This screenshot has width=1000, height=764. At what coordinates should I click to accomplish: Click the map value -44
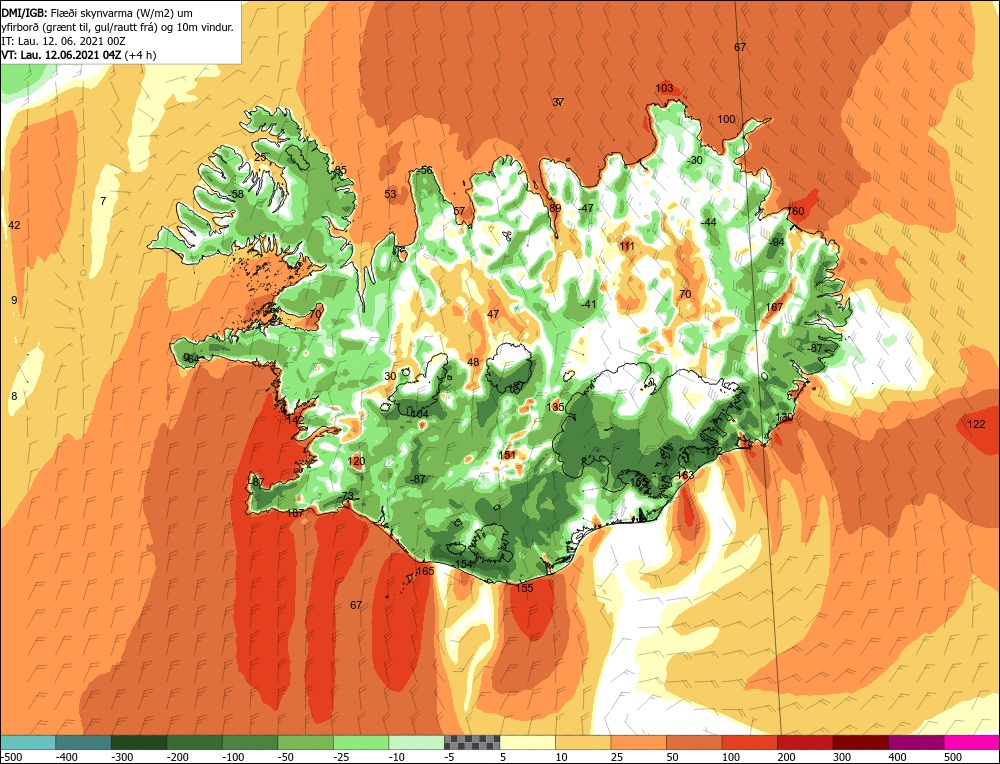(x=709, y=223)
